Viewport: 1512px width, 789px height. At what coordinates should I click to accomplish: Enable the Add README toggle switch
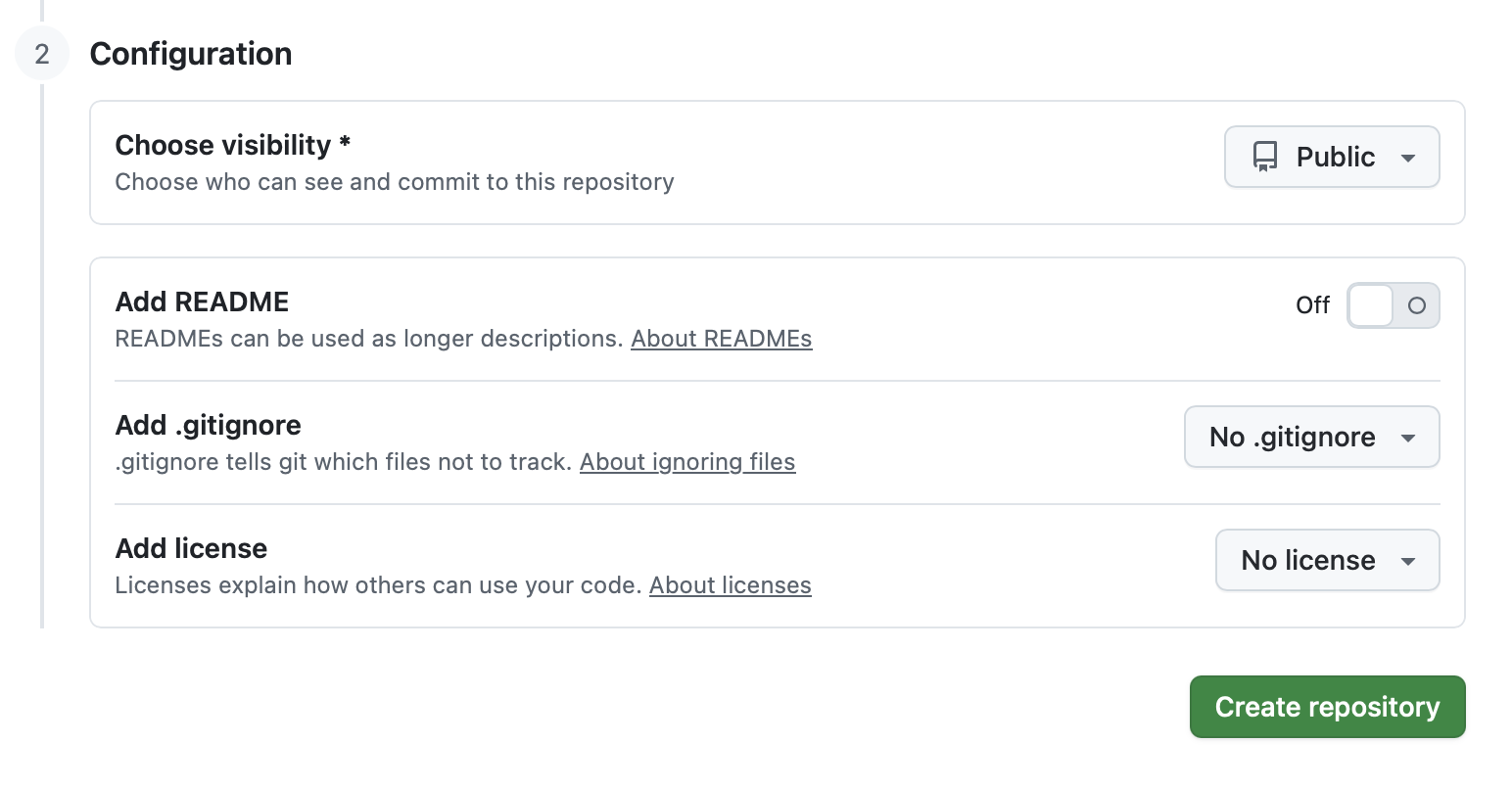tap(1393, 305)
